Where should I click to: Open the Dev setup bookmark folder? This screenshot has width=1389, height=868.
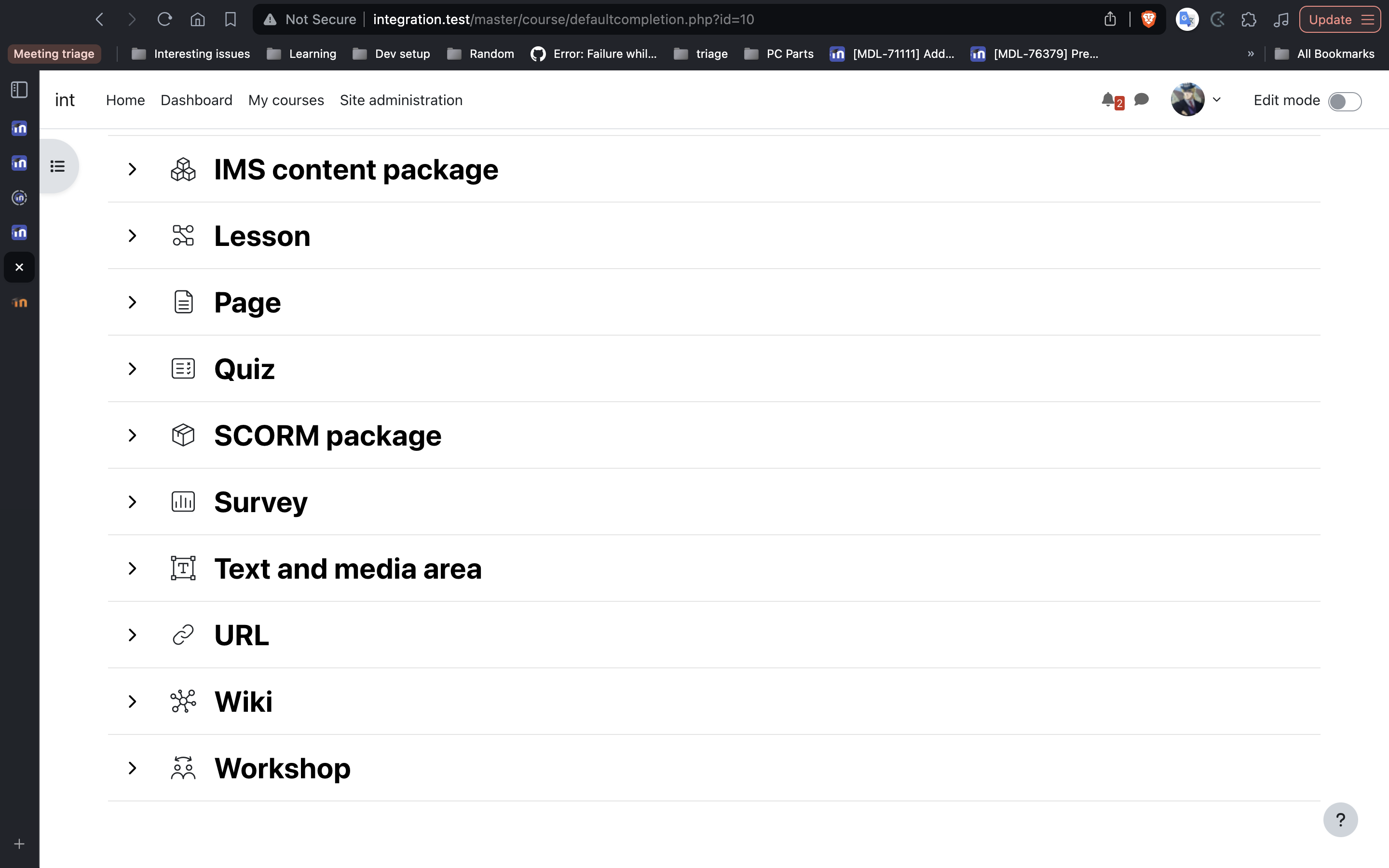392,54
